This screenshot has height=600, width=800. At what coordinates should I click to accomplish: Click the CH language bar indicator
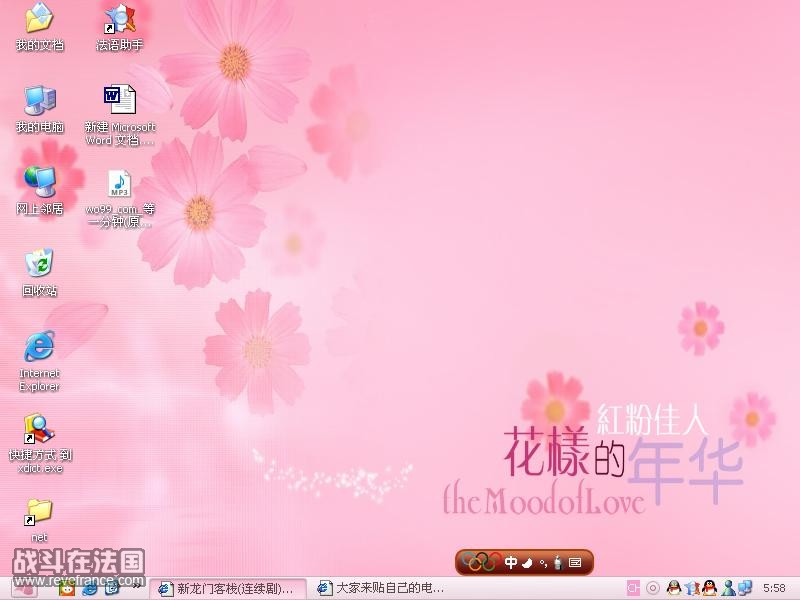pos(633,588)
